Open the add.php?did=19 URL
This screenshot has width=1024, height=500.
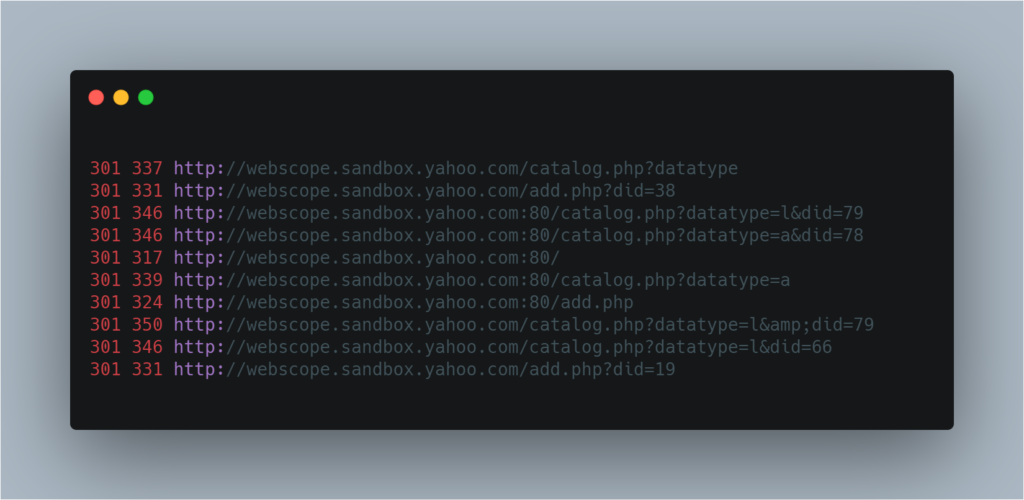[x=424, y=369]
